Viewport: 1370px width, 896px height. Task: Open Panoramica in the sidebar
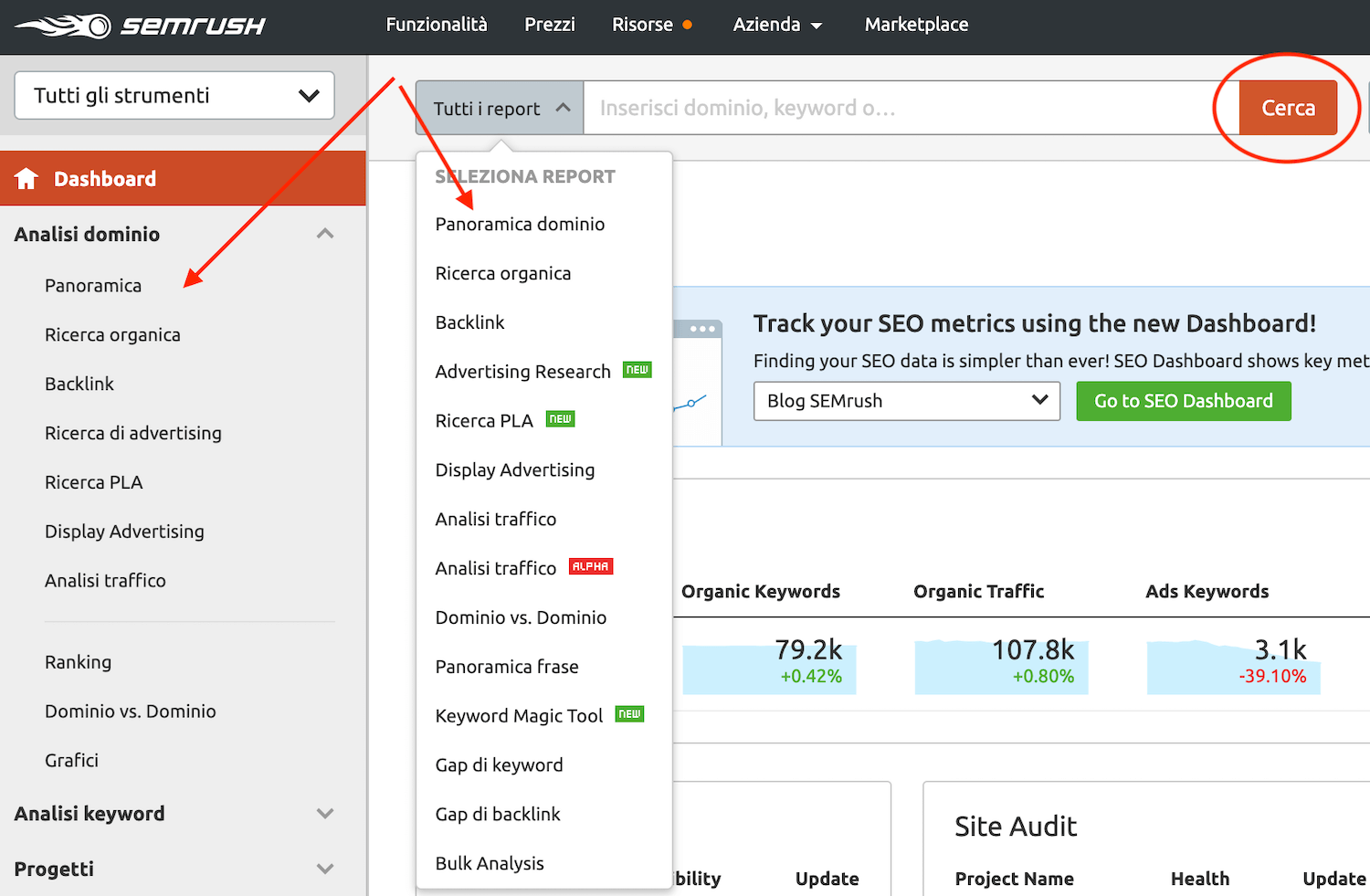[93, 286]
